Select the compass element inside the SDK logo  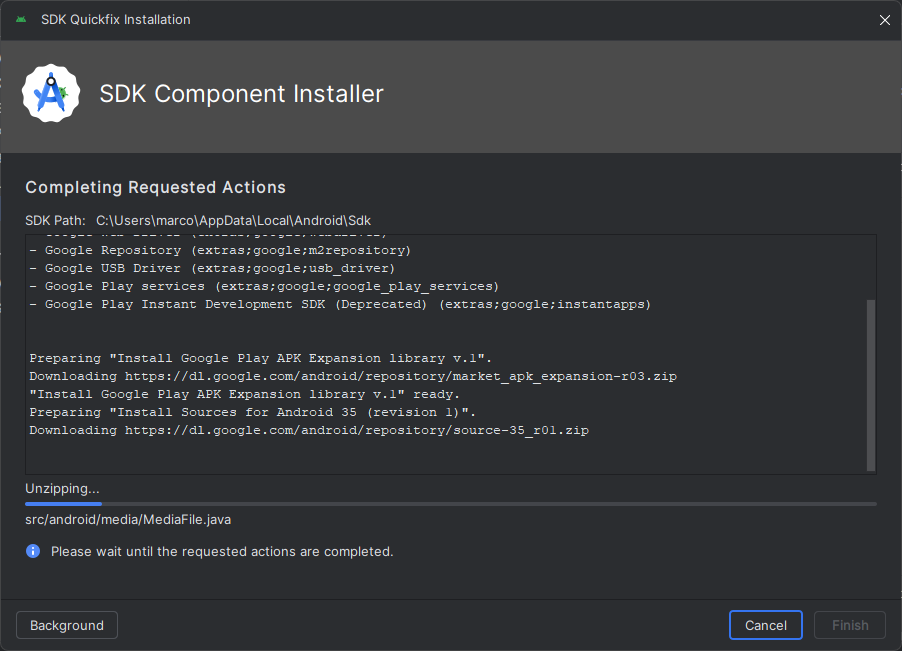[51, 93]
